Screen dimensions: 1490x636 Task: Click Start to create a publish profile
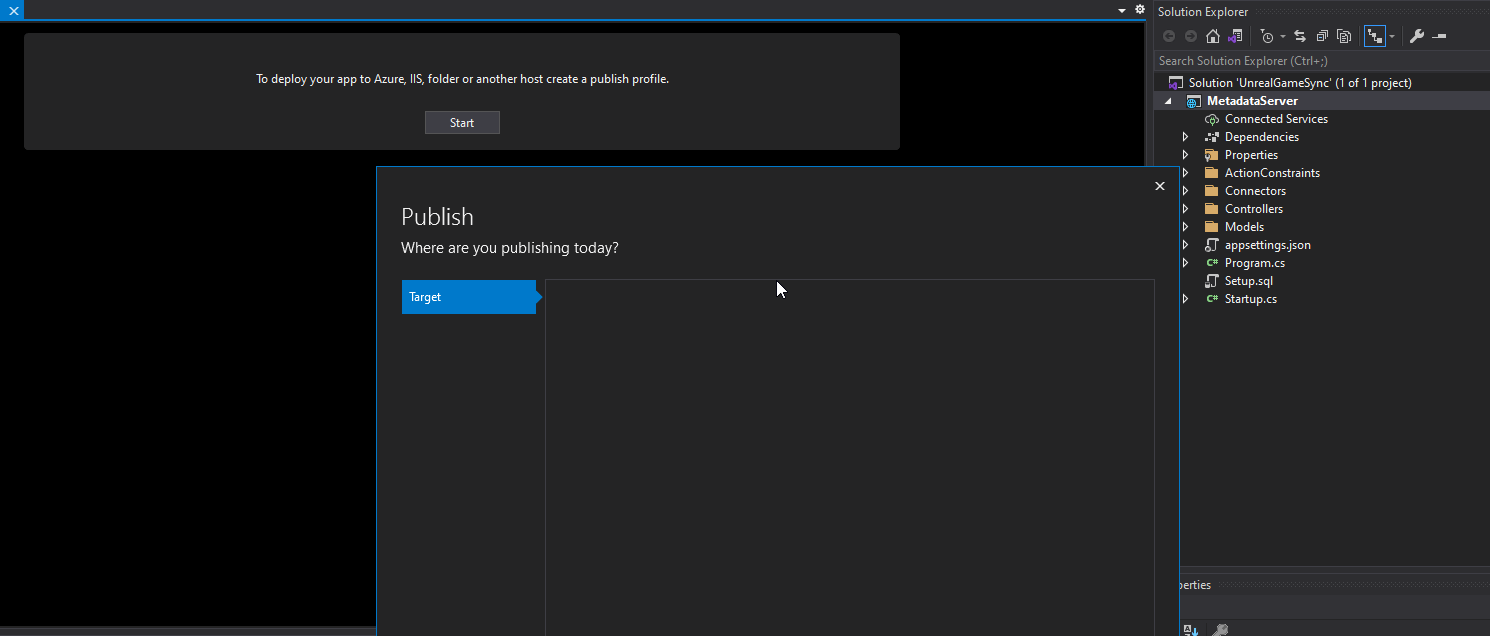click(462, 122)
